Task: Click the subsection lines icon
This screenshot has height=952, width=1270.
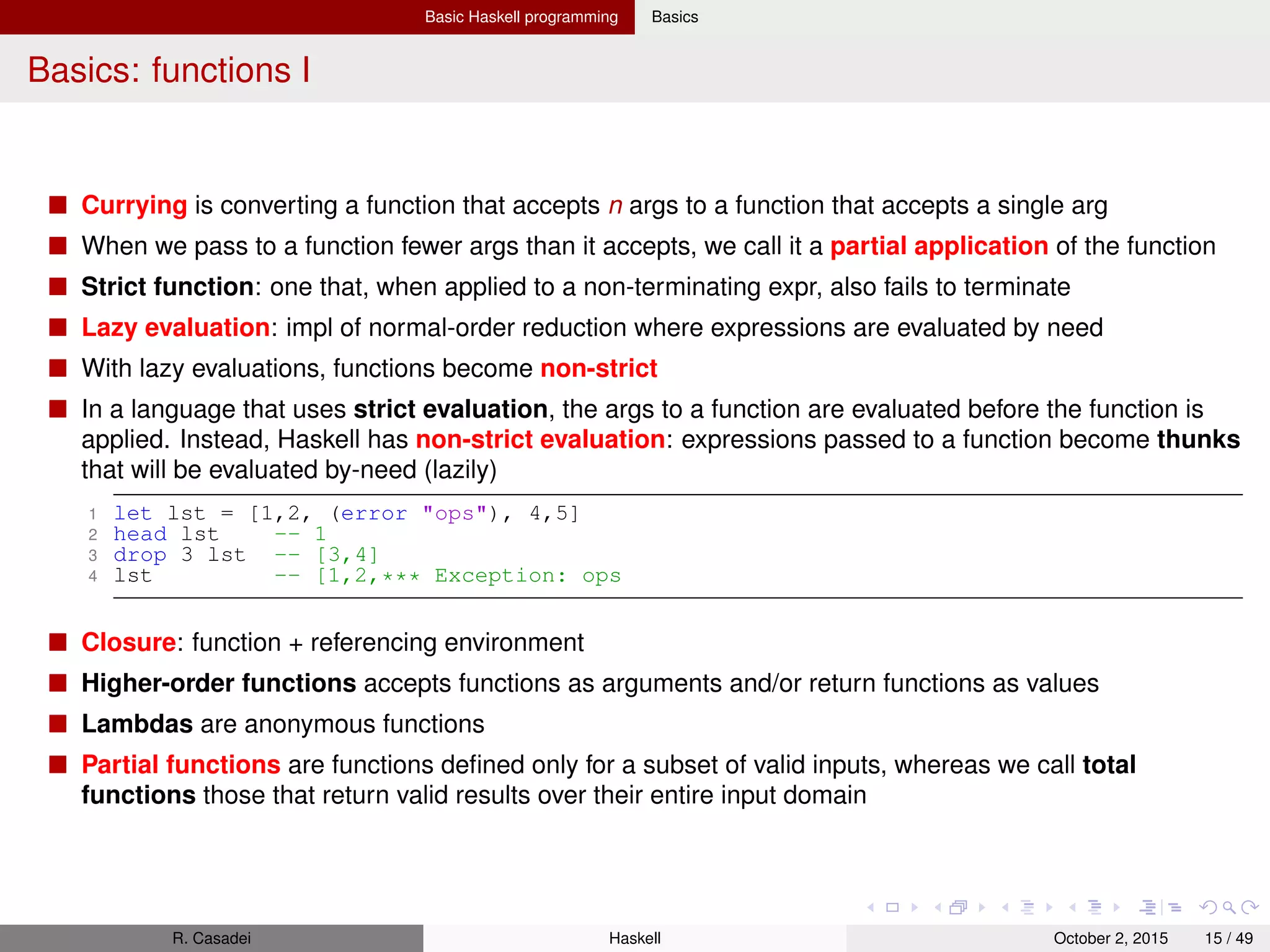Action: [1028, 907]
